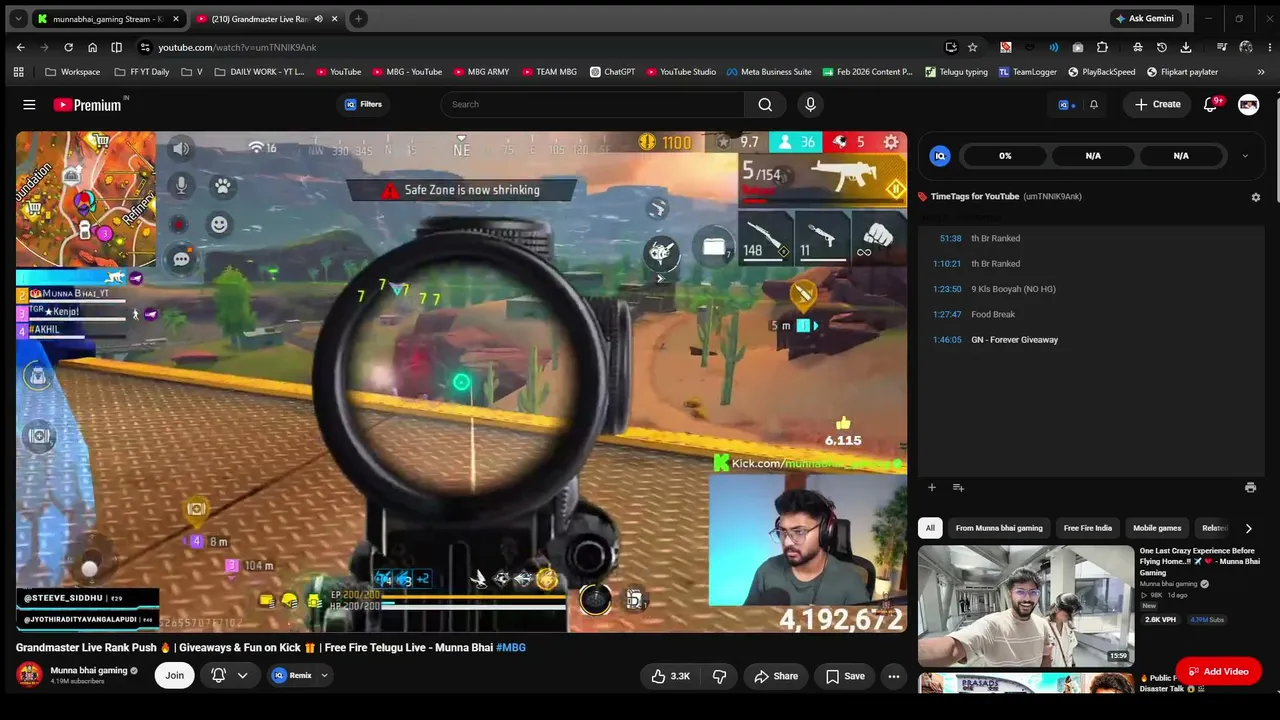Open the account avatar menu

tap(1248, 104)
